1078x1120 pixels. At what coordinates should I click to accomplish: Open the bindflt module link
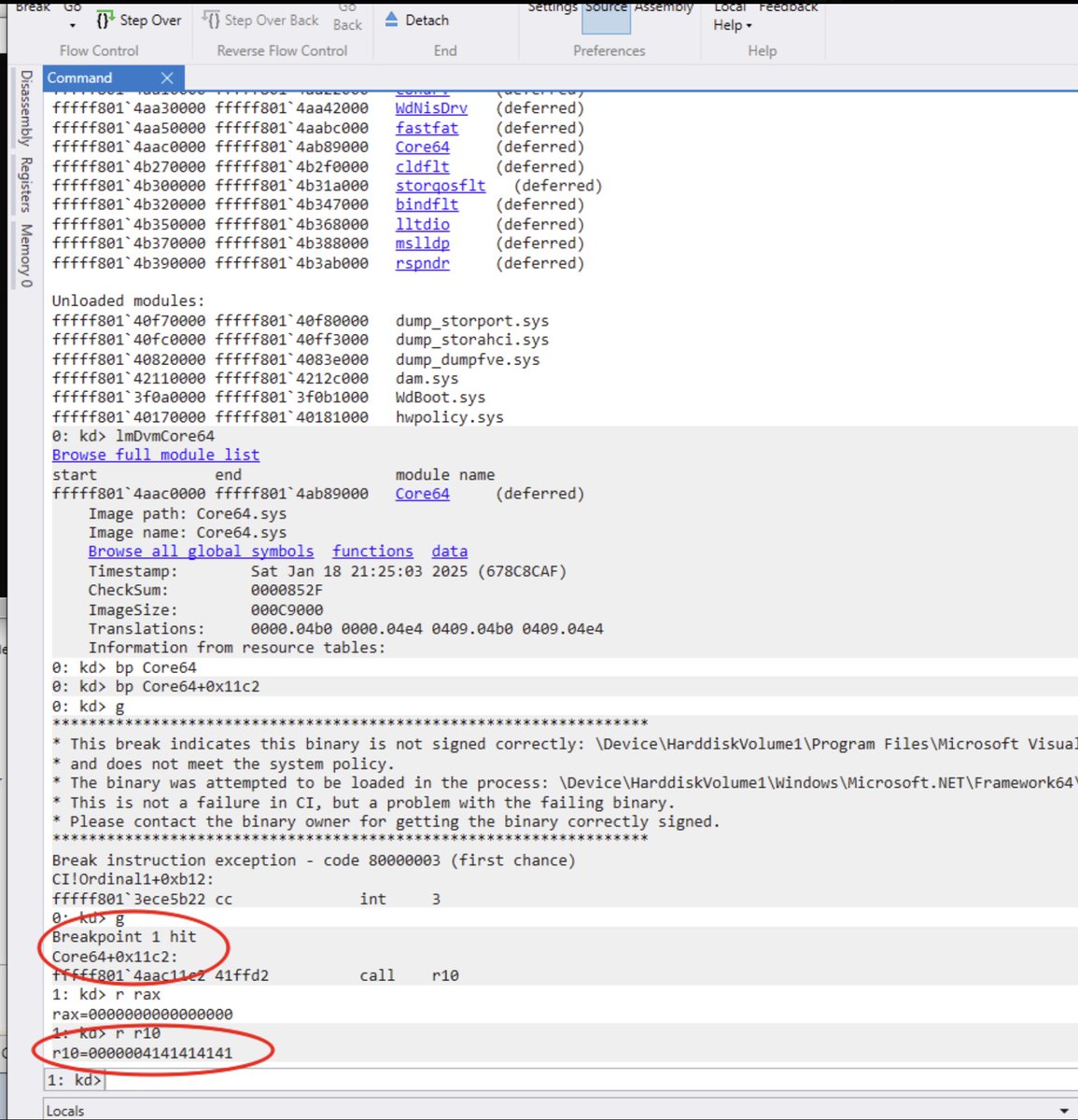(427, 204)
